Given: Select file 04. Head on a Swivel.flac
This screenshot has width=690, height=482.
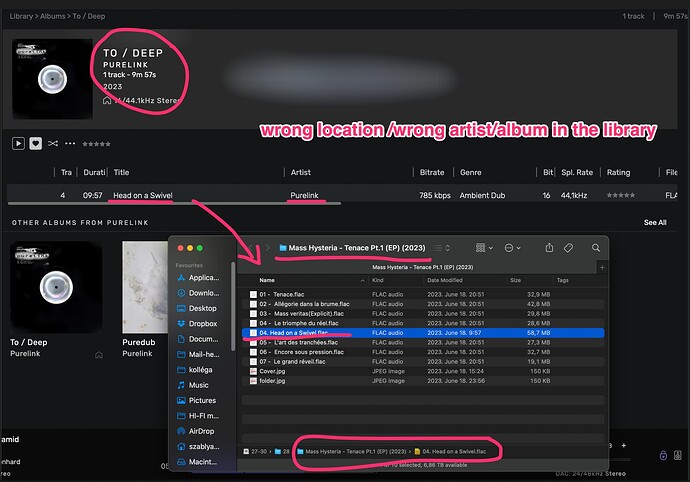Looking at the screenshot, I should click(x=422, y=333).
